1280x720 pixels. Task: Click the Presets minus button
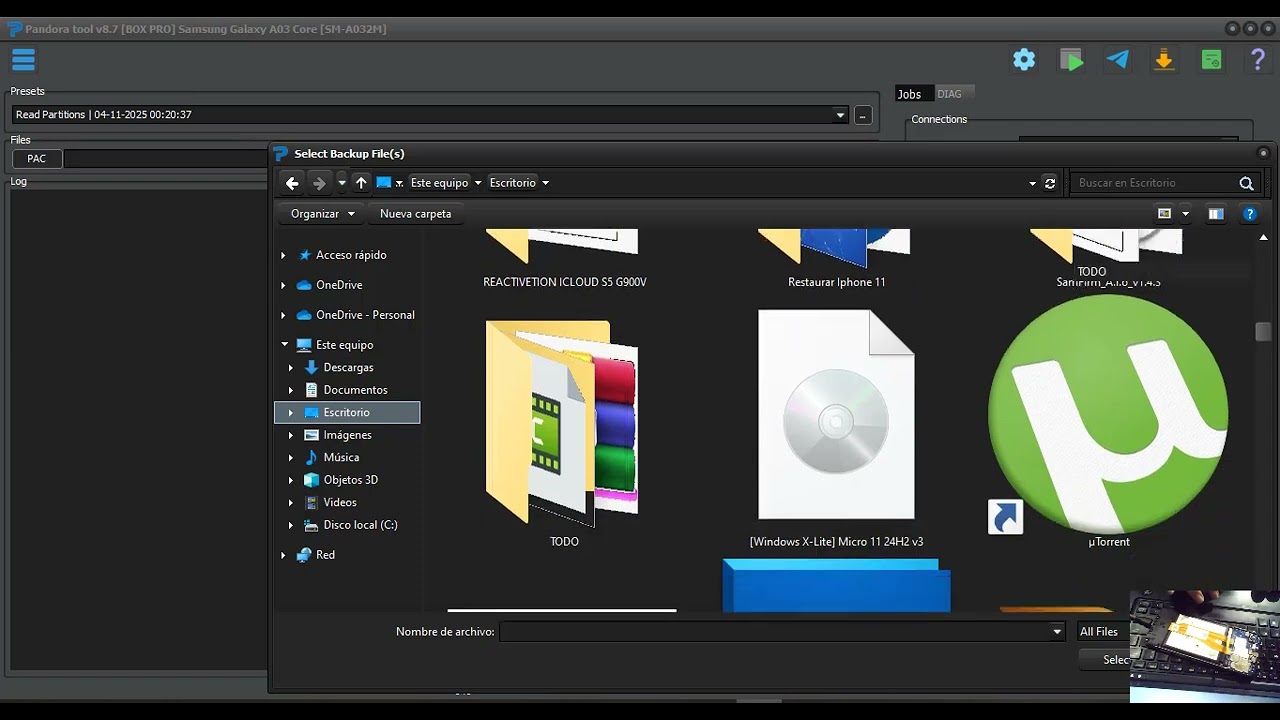click(862, 115)
